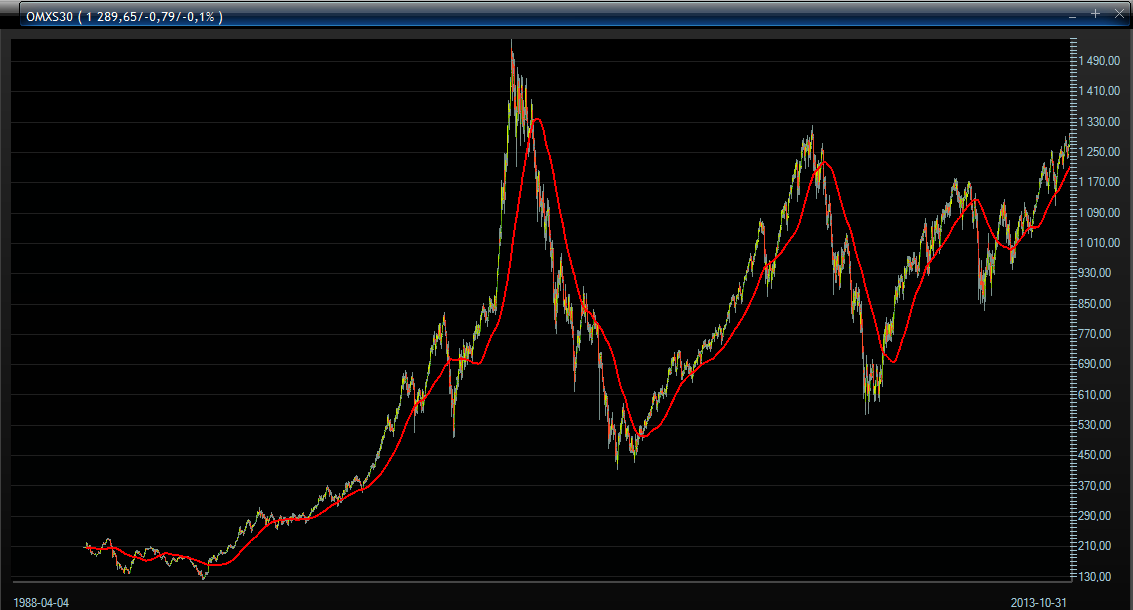Screen dimensions: 1133x610
Task: Click the 1 330,00 price axis label
Action: pyautogui.click(x=1099, y=122)
